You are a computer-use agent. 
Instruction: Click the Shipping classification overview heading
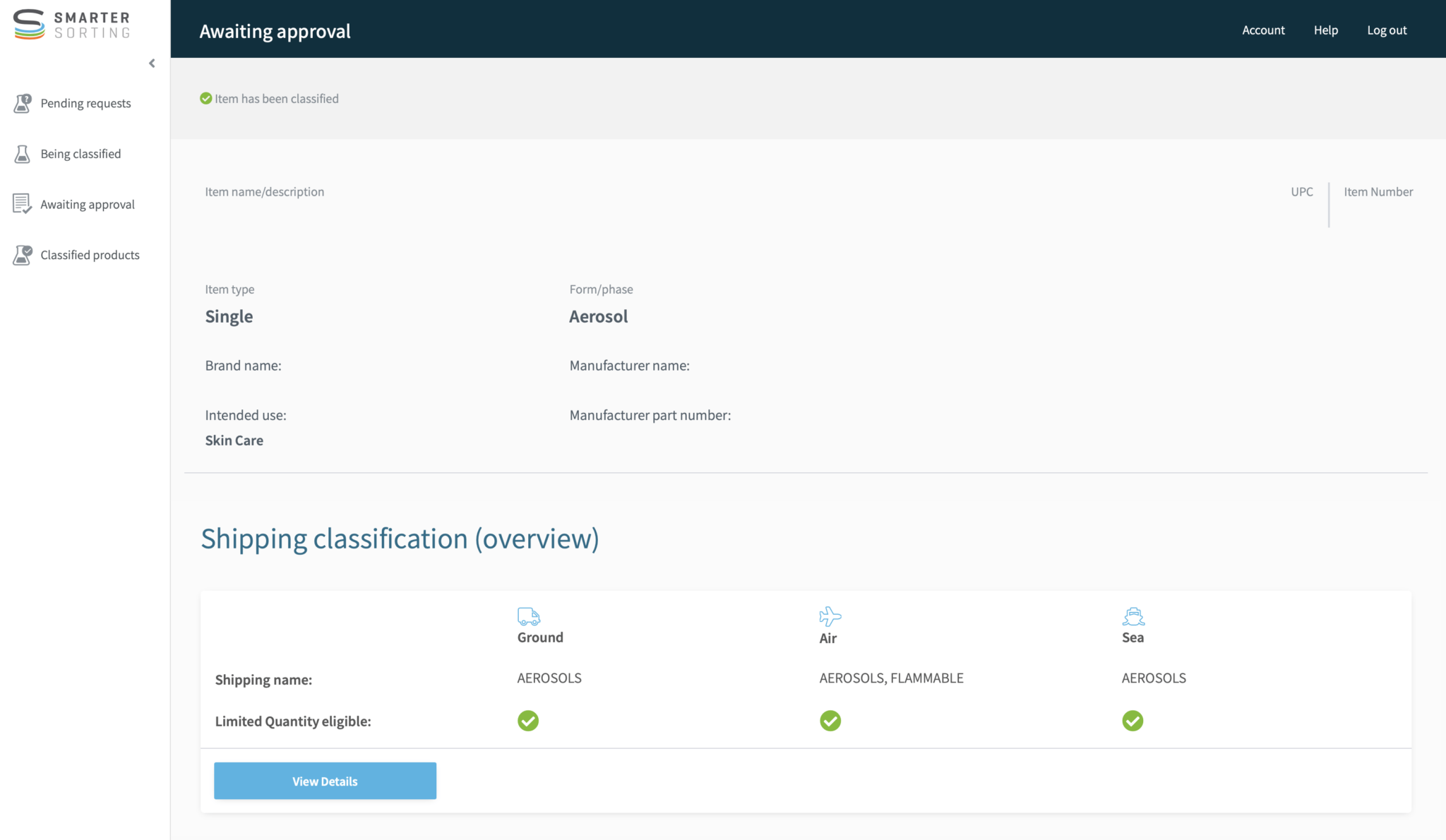pos(400,539)
